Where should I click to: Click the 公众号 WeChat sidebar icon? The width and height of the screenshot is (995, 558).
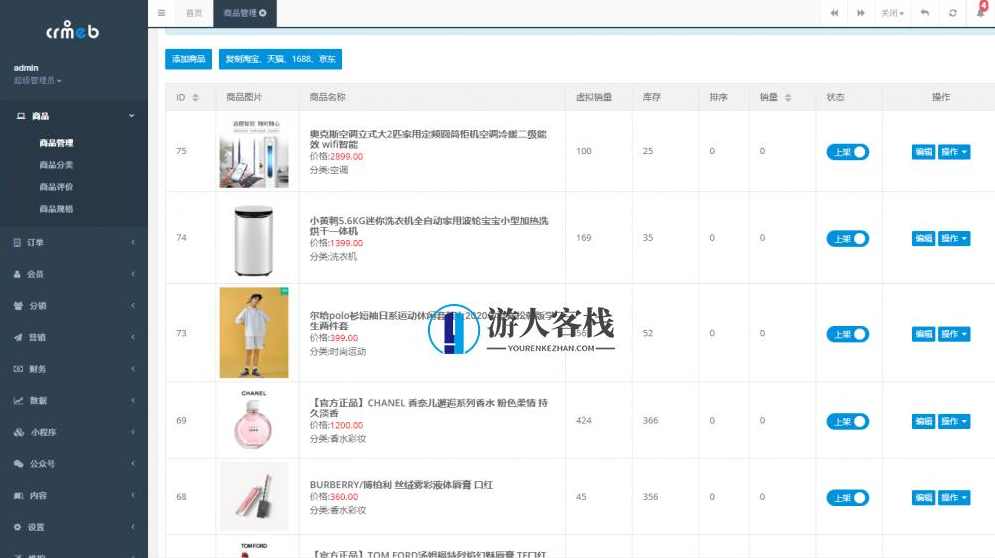click(x=18, y=464)
